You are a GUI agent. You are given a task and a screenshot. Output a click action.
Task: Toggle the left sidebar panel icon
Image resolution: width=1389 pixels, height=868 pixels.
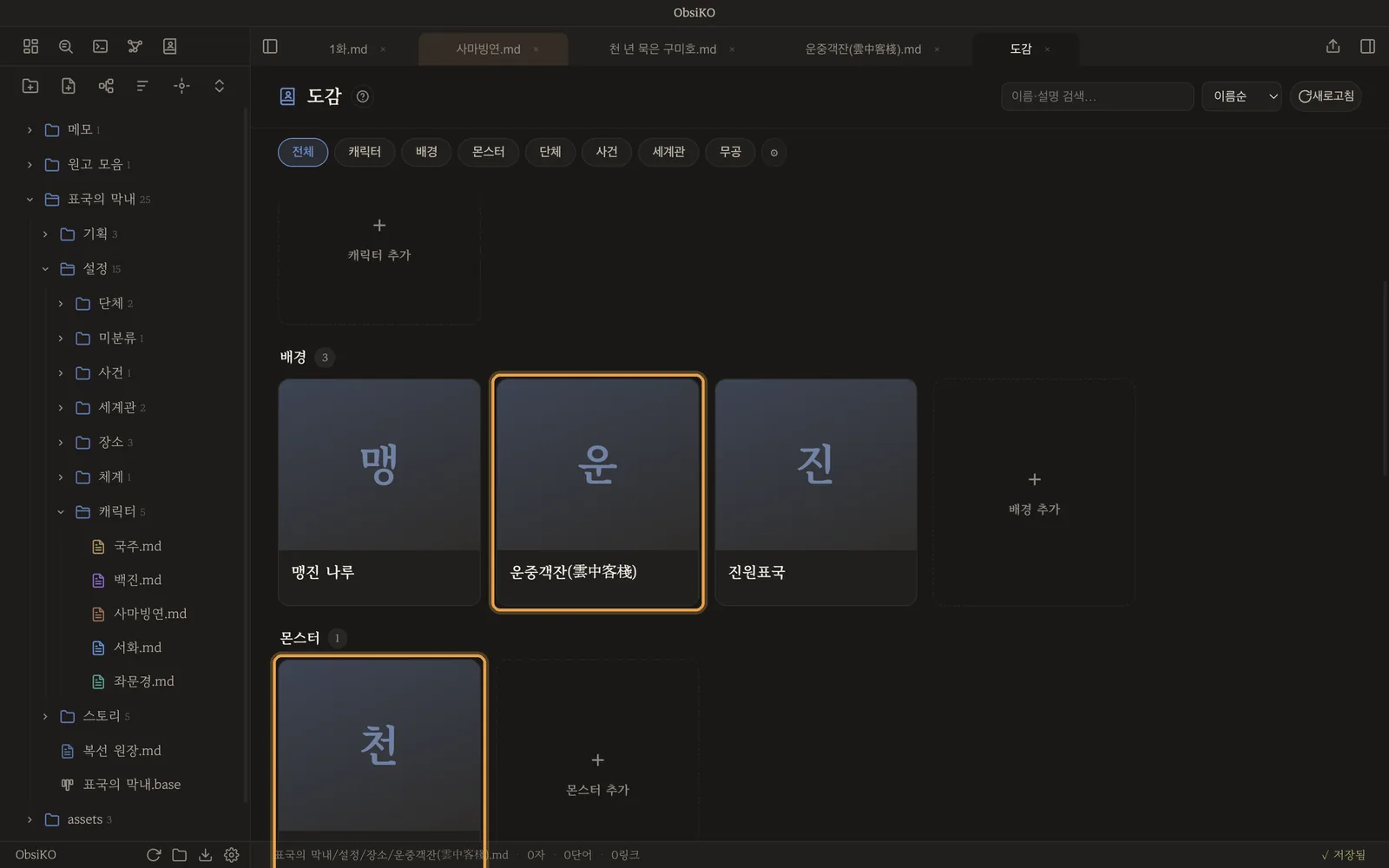pos(270,46)
